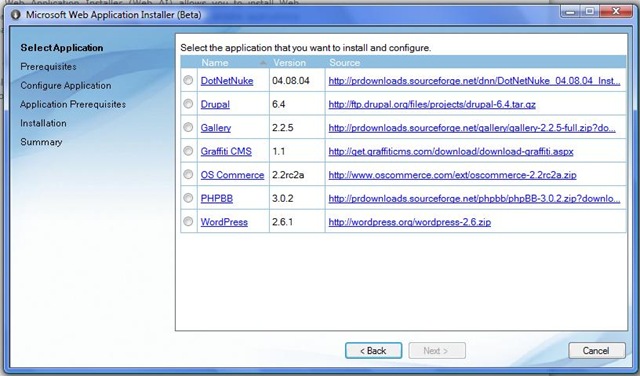This screenshot has width=640, height=376.
Task: Minimize the installer window
Action: pos(571,12)
